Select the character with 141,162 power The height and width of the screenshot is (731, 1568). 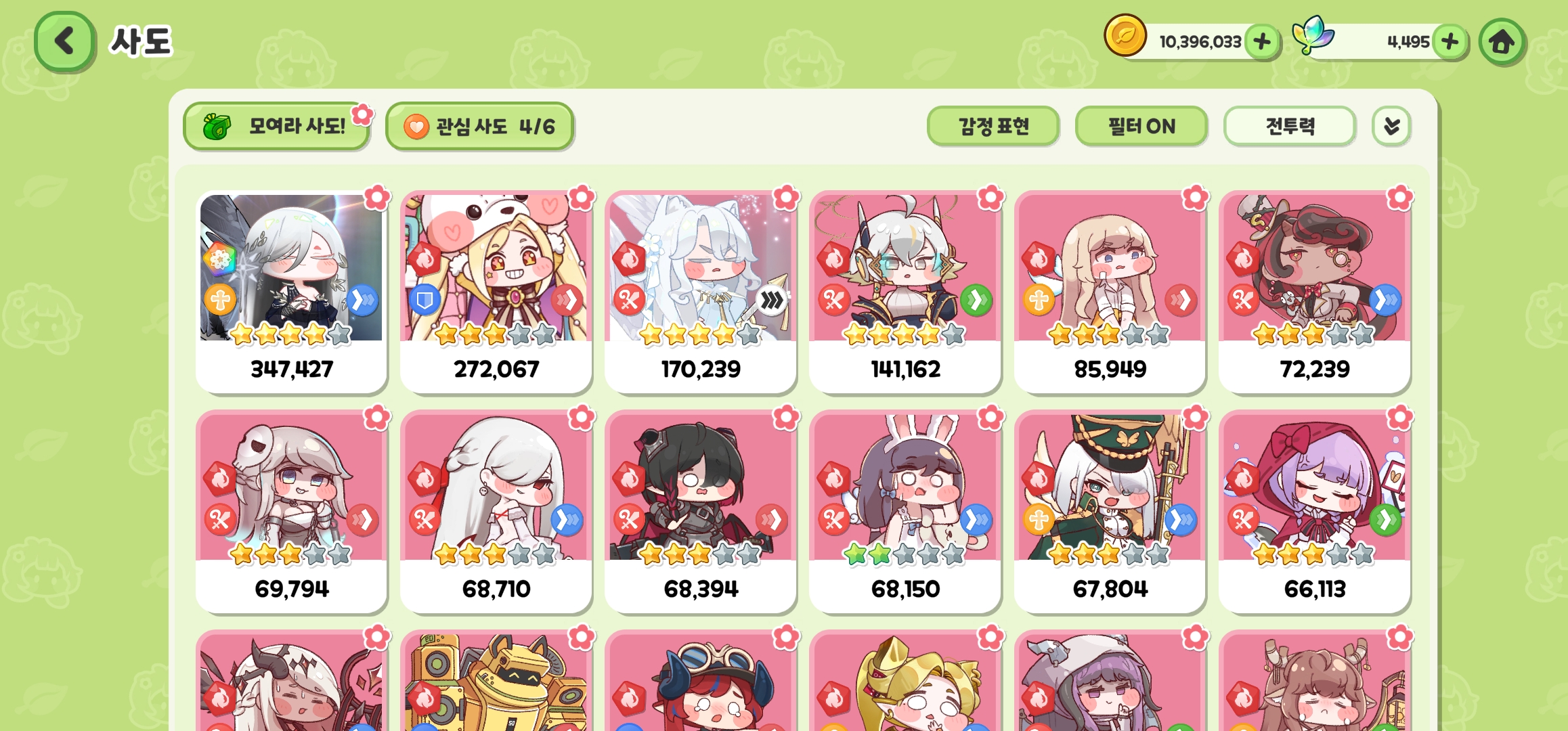coord(905,292)
